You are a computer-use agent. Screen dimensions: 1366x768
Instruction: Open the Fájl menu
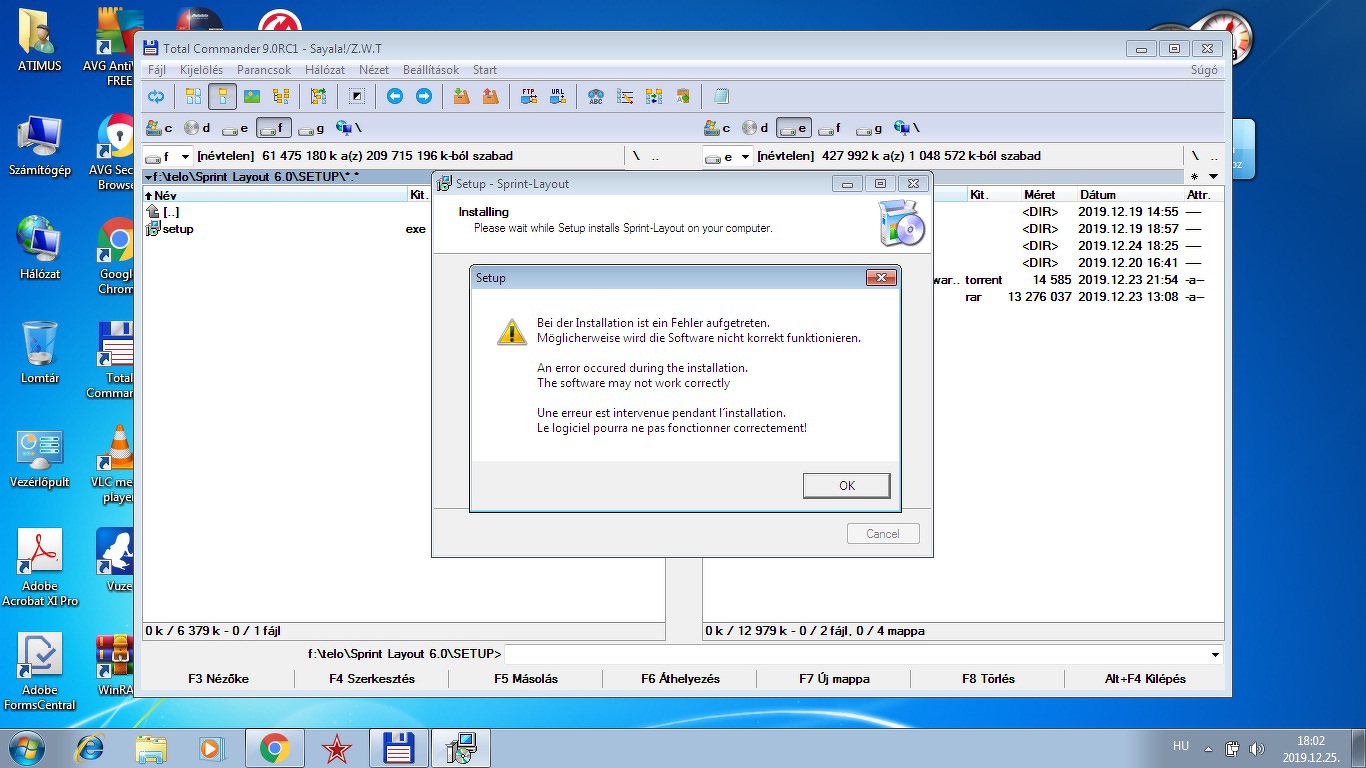pos(157,70)
